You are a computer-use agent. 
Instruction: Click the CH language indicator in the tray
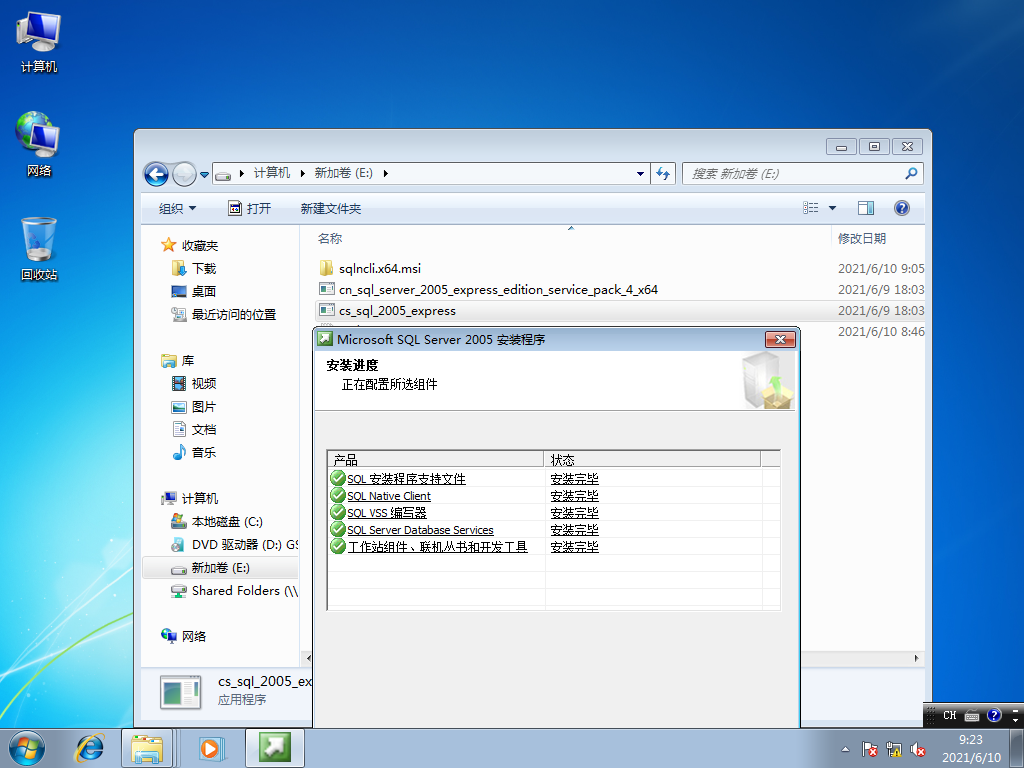948,715
